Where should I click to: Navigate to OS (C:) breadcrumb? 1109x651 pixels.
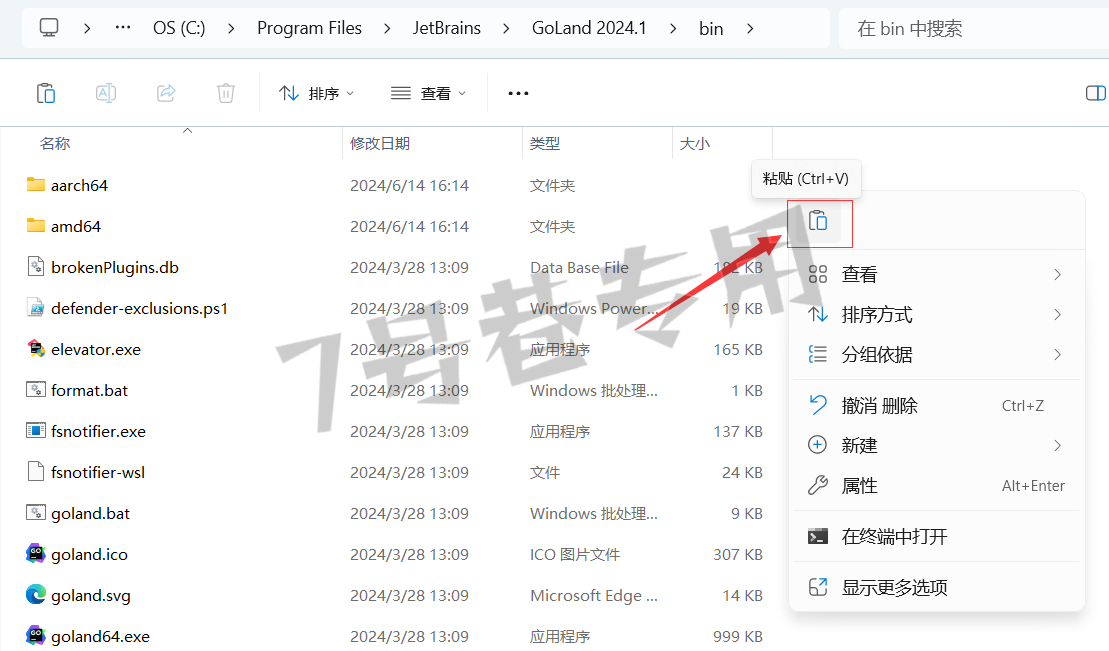(x=179, y=28)
